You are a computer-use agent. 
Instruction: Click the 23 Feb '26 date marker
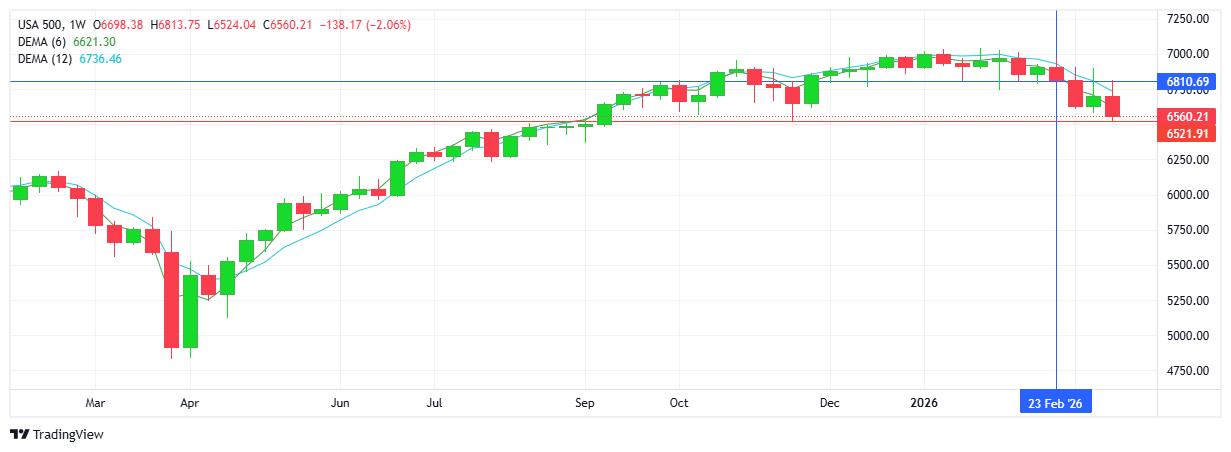tap(1057, 404)
